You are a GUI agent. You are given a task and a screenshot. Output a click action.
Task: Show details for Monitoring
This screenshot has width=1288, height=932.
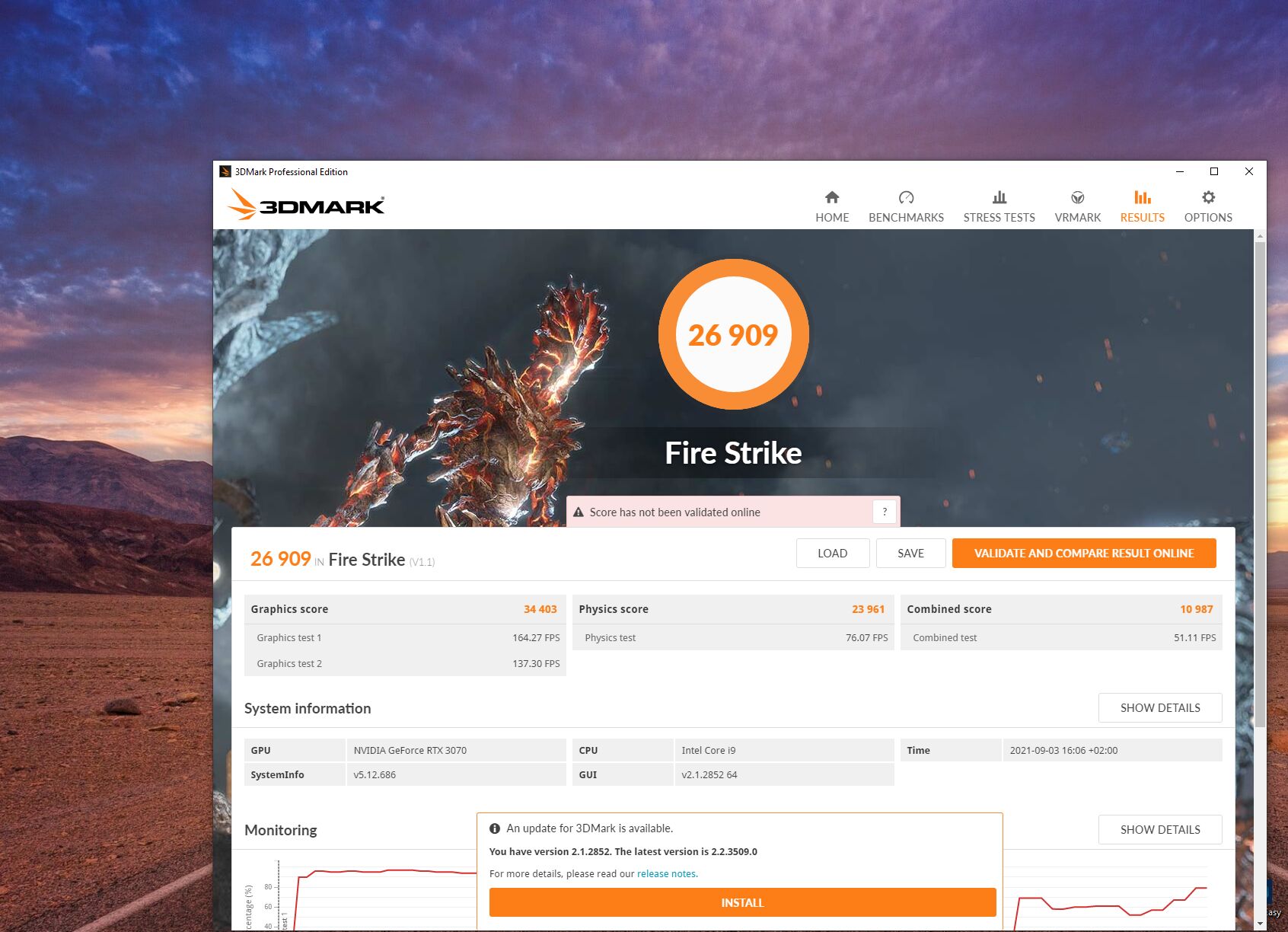(x=1160, y=830)
